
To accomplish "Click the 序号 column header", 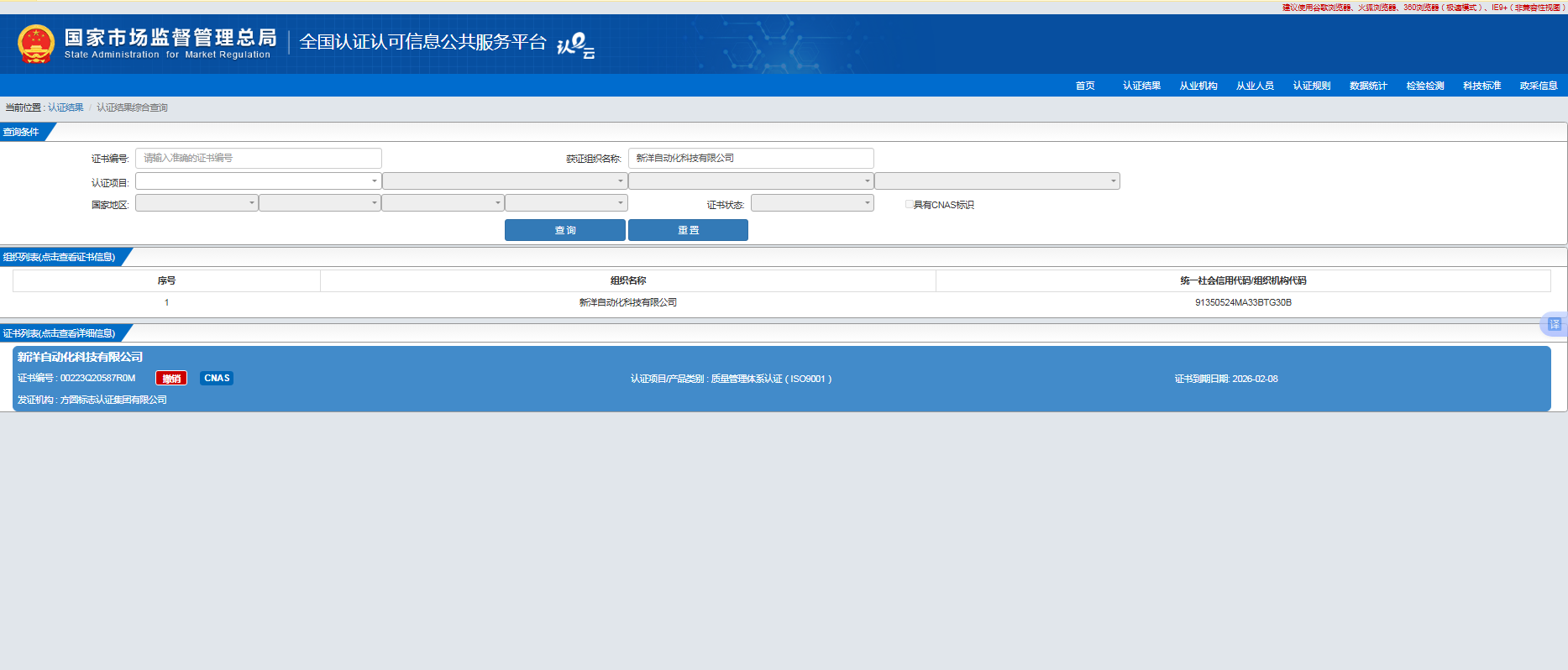I will click(x=166, y=280).
